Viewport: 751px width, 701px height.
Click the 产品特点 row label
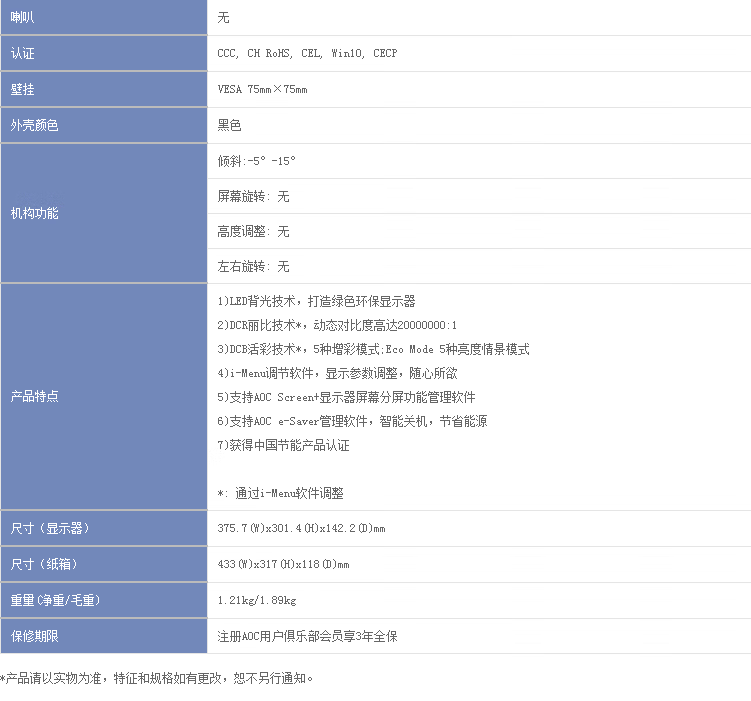34,396
